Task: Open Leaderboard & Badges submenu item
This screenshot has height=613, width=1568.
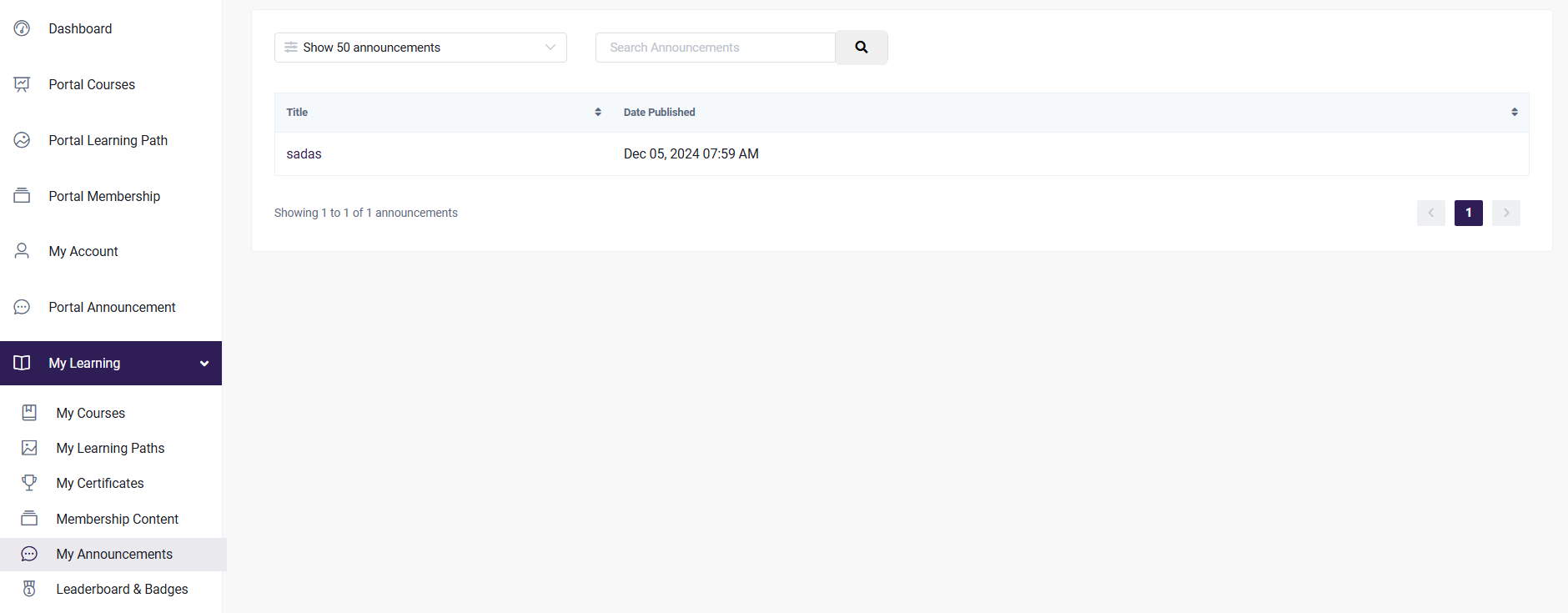Action: 122,589
